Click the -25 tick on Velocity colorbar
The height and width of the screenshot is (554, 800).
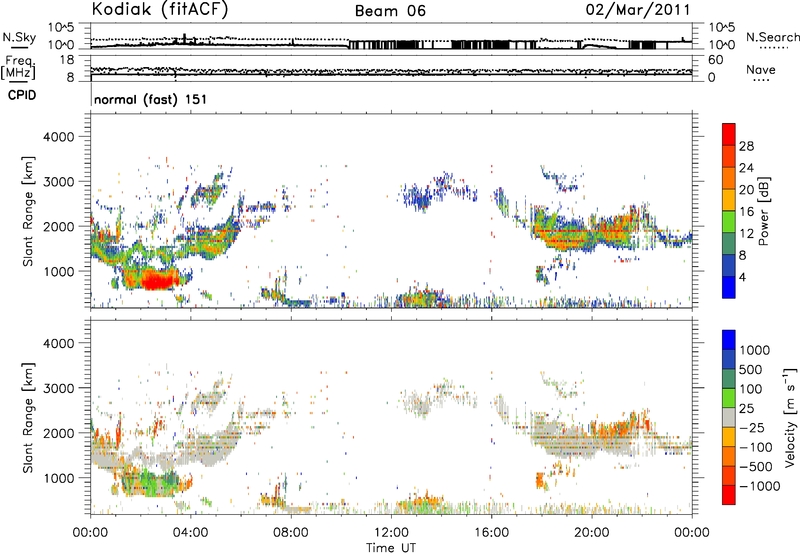(x=752, y=428)
